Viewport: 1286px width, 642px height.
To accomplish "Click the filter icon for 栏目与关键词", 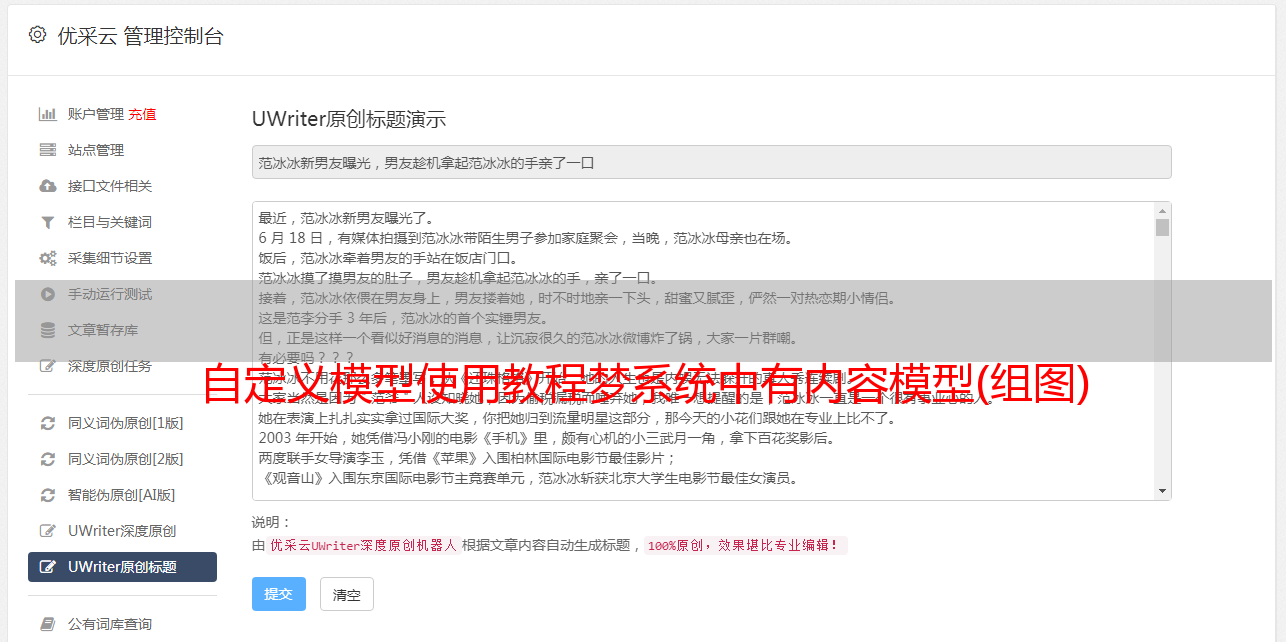I will (x=47, y=222).
